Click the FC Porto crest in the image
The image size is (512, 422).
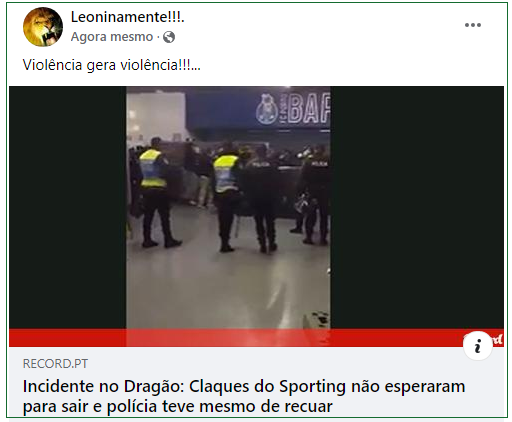point(267,109)
